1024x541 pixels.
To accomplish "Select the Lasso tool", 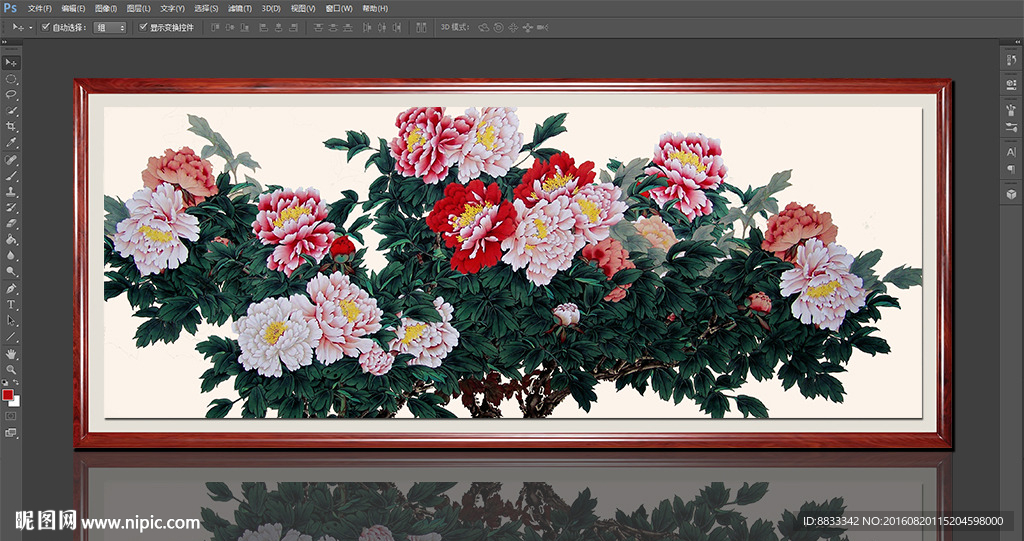I will (11, 95).
